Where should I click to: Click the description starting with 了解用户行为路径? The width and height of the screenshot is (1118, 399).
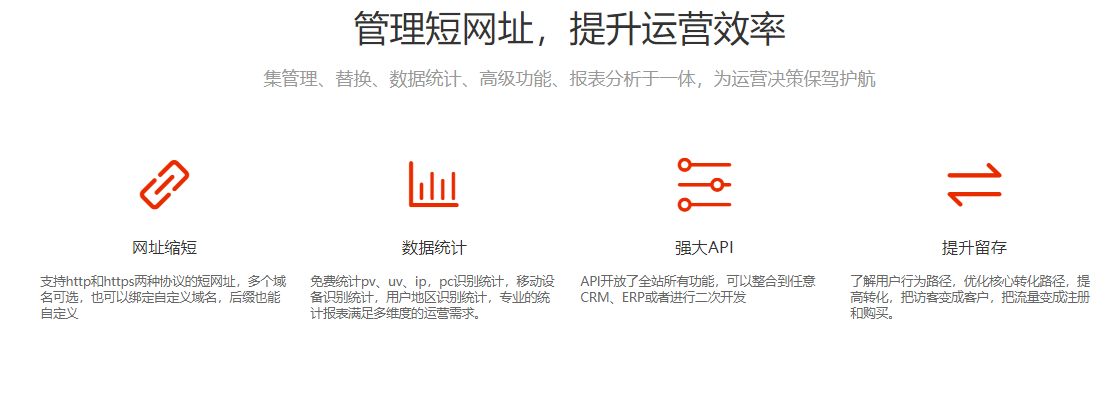970,296
